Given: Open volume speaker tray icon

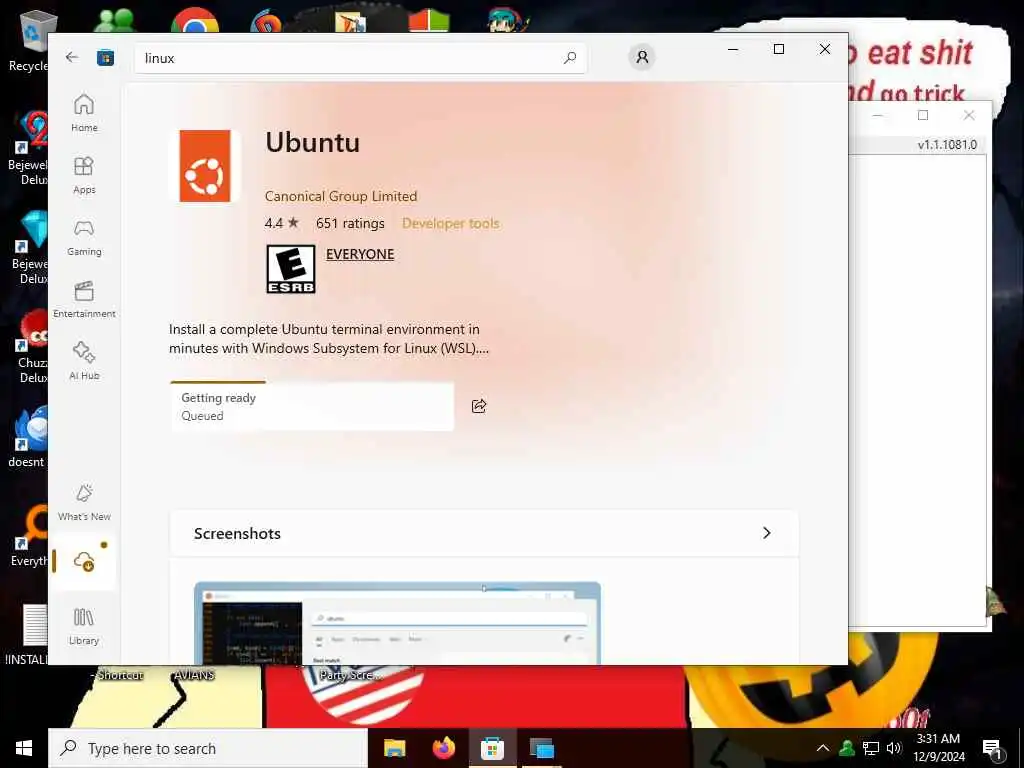Looking at the screenshot, I should (x=894, y=748).
